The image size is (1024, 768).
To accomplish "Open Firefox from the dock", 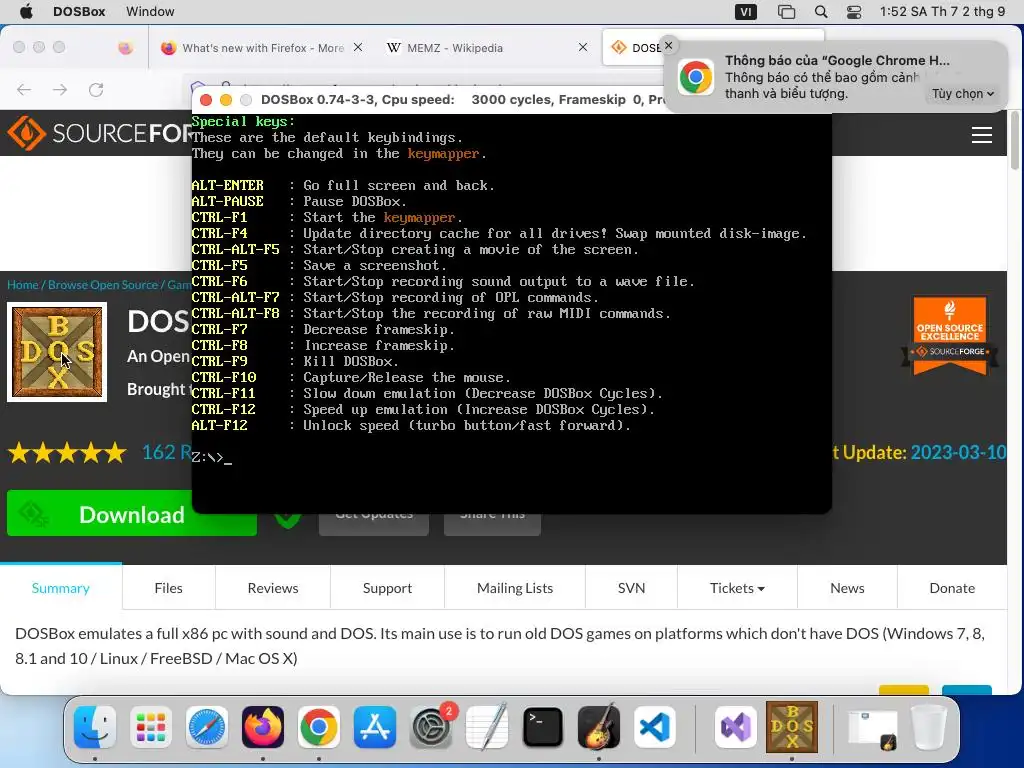I will tap(263, 727).
